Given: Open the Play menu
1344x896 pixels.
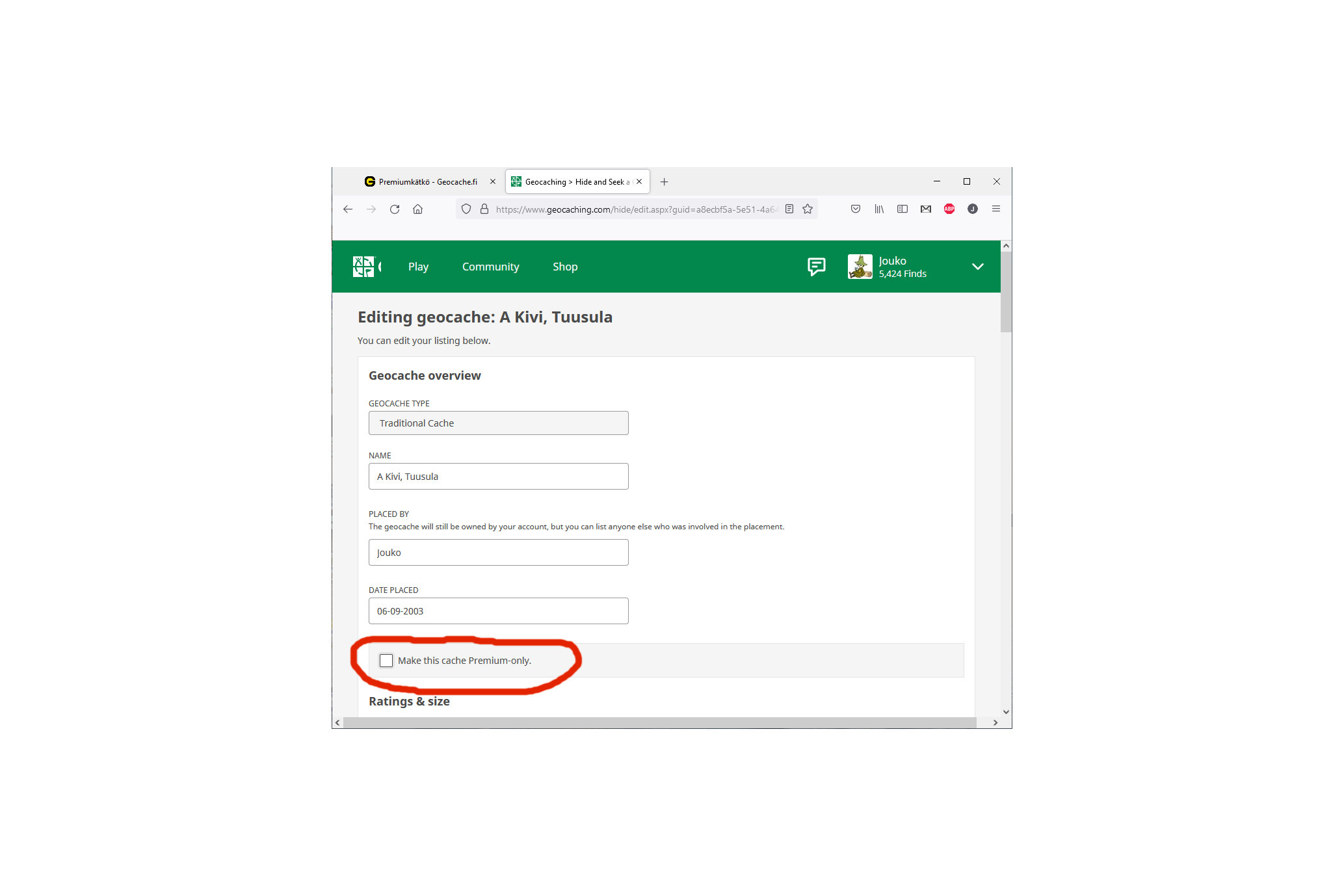Looking at the screenshot, I should coord(418,267).
